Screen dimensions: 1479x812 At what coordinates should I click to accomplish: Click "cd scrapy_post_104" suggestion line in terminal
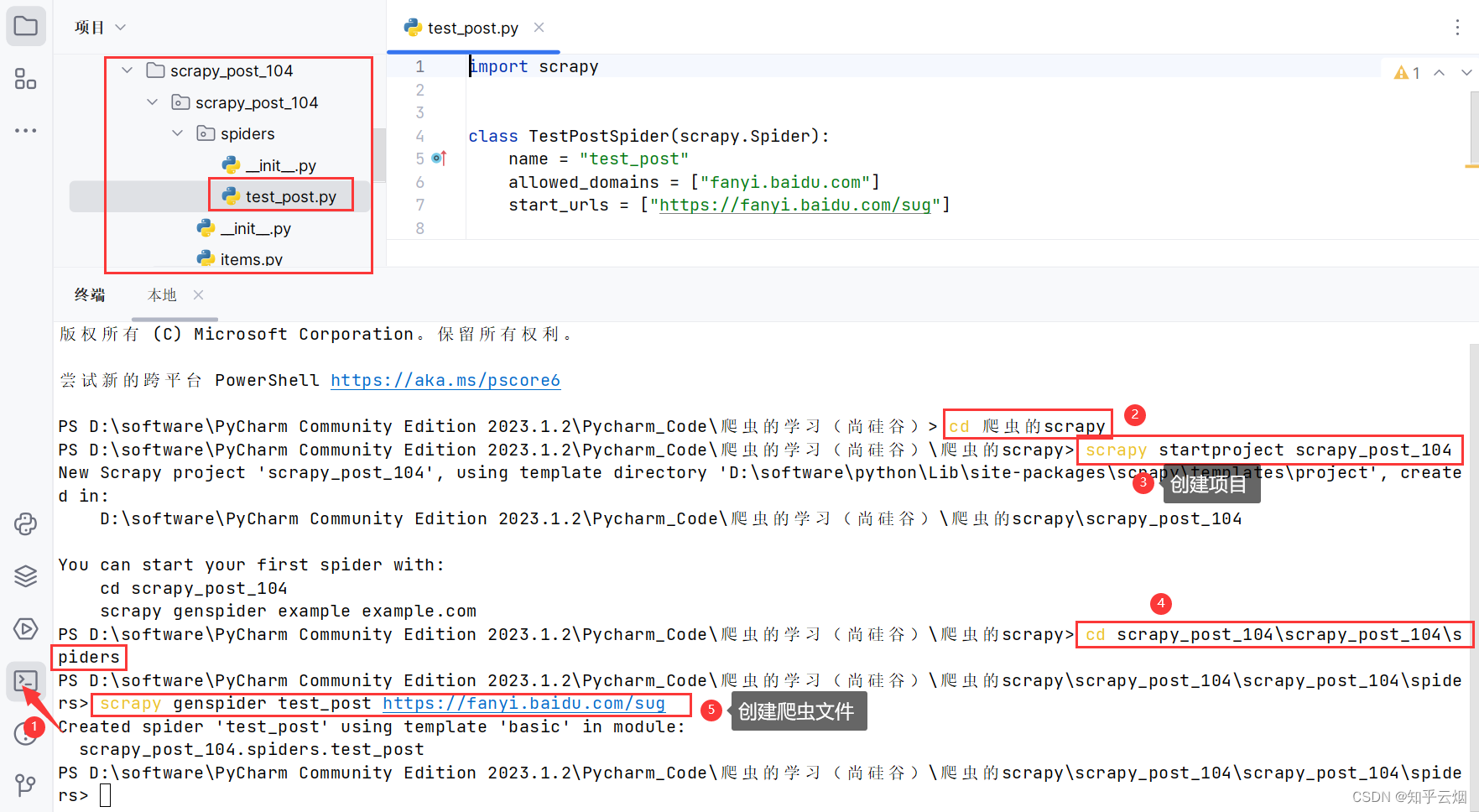194,588
